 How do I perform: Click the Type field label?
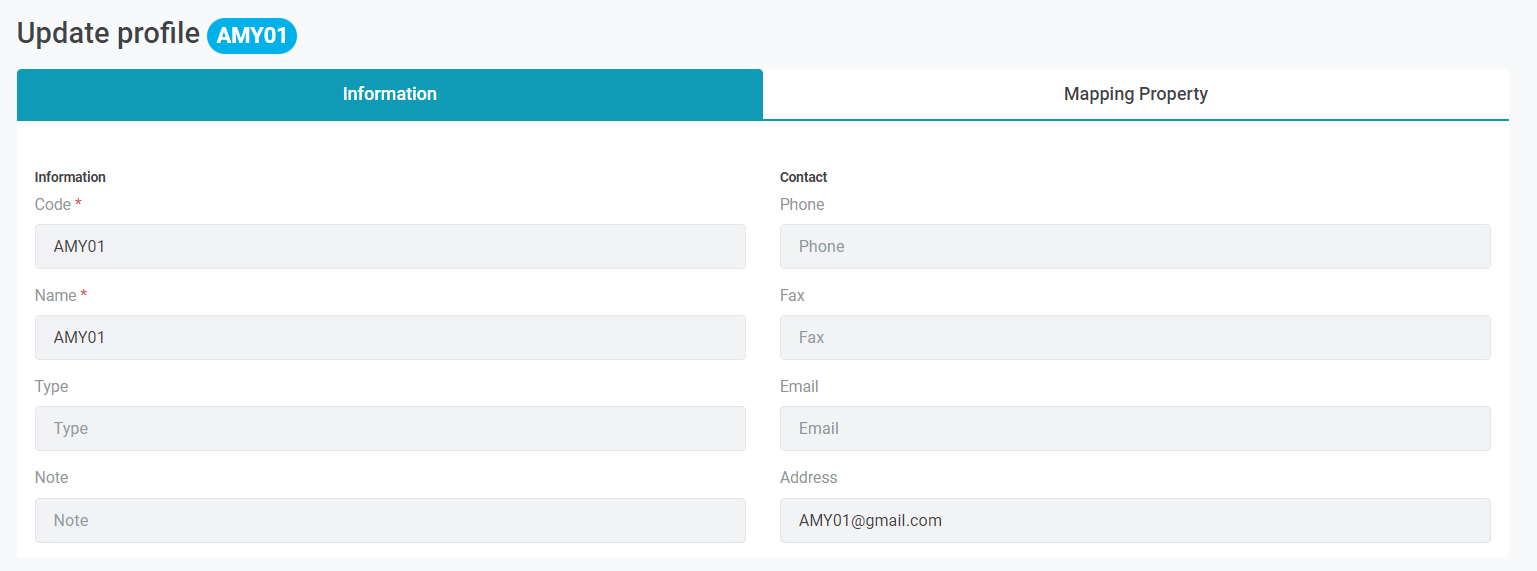pyautogui.click(x=51, y=386)
